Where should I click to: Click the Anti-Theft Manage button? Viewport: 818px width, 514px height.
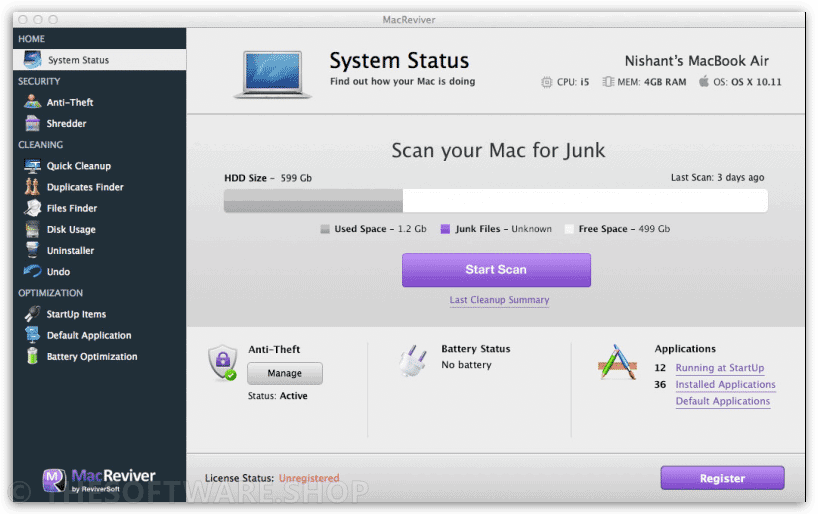(285, 373)
